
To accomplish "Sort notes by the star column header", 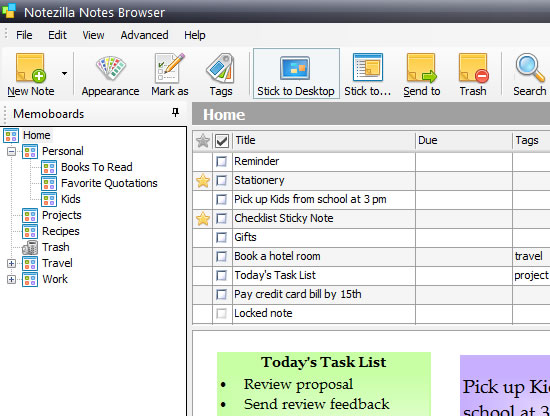I will pyautogui.click(x=203, y=141).
